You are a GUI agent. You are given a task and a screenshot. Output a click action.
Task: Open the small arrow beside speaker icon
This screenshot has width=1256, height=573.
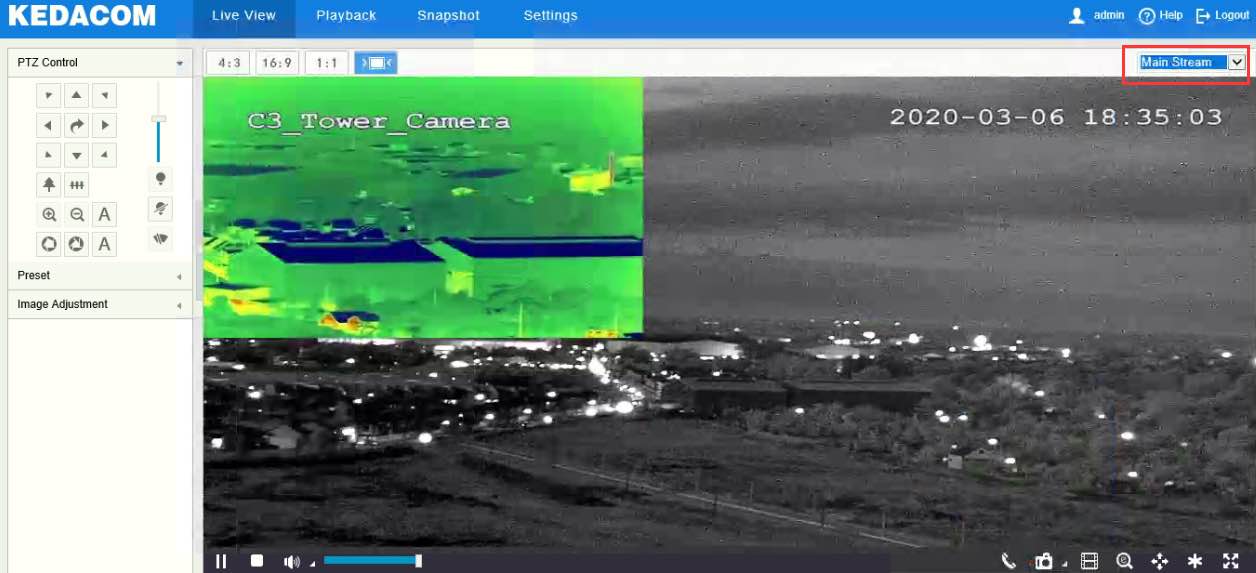pos(311,565)
